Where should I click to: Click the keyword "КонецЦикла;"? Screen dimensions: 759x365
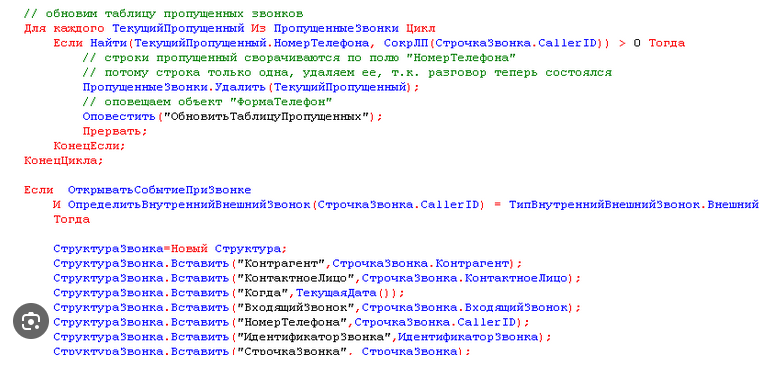click(63, 161)
